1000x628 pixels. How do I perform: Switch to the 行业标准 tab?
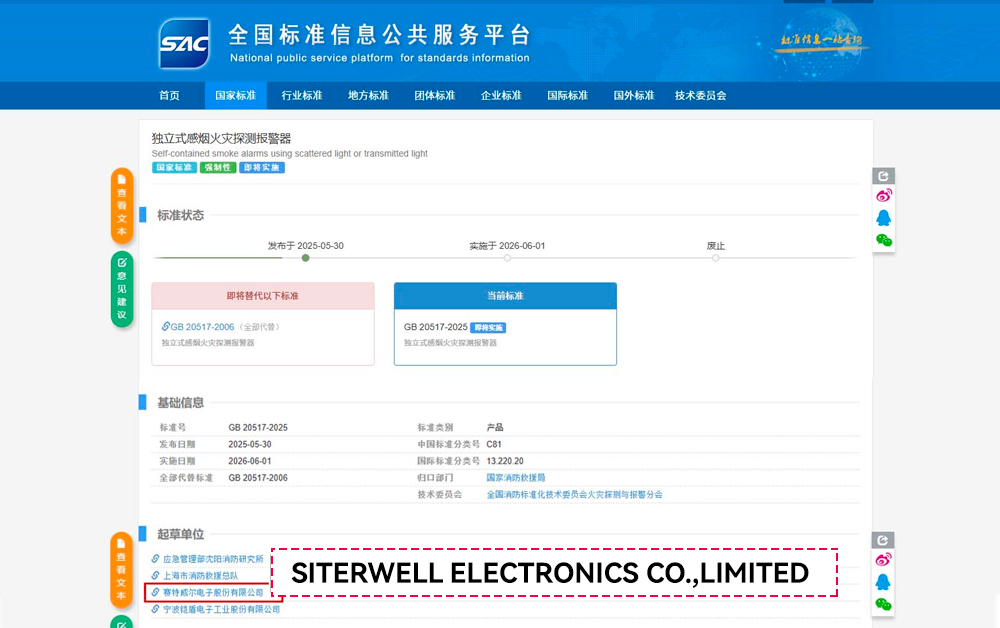coord(302,96)
